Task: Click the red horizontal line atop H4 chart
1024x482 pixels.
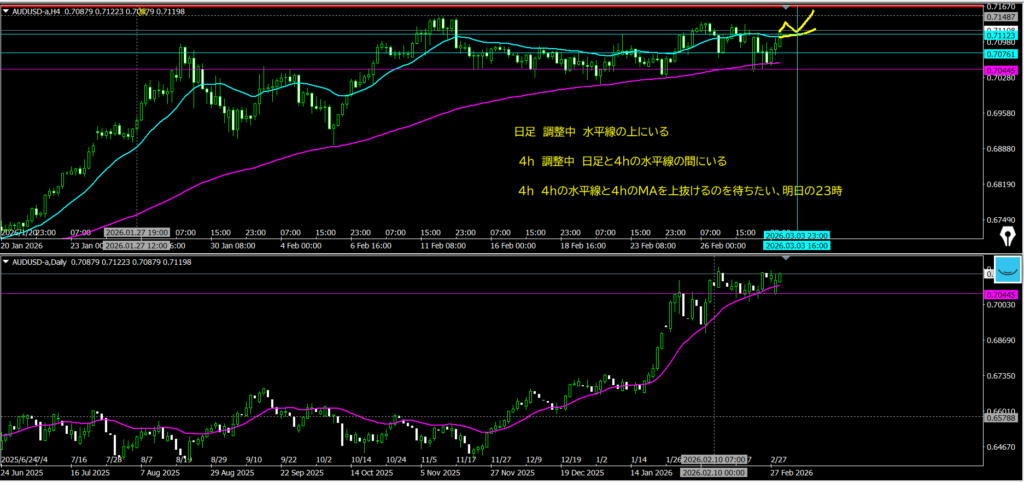Action: point(500,6)
